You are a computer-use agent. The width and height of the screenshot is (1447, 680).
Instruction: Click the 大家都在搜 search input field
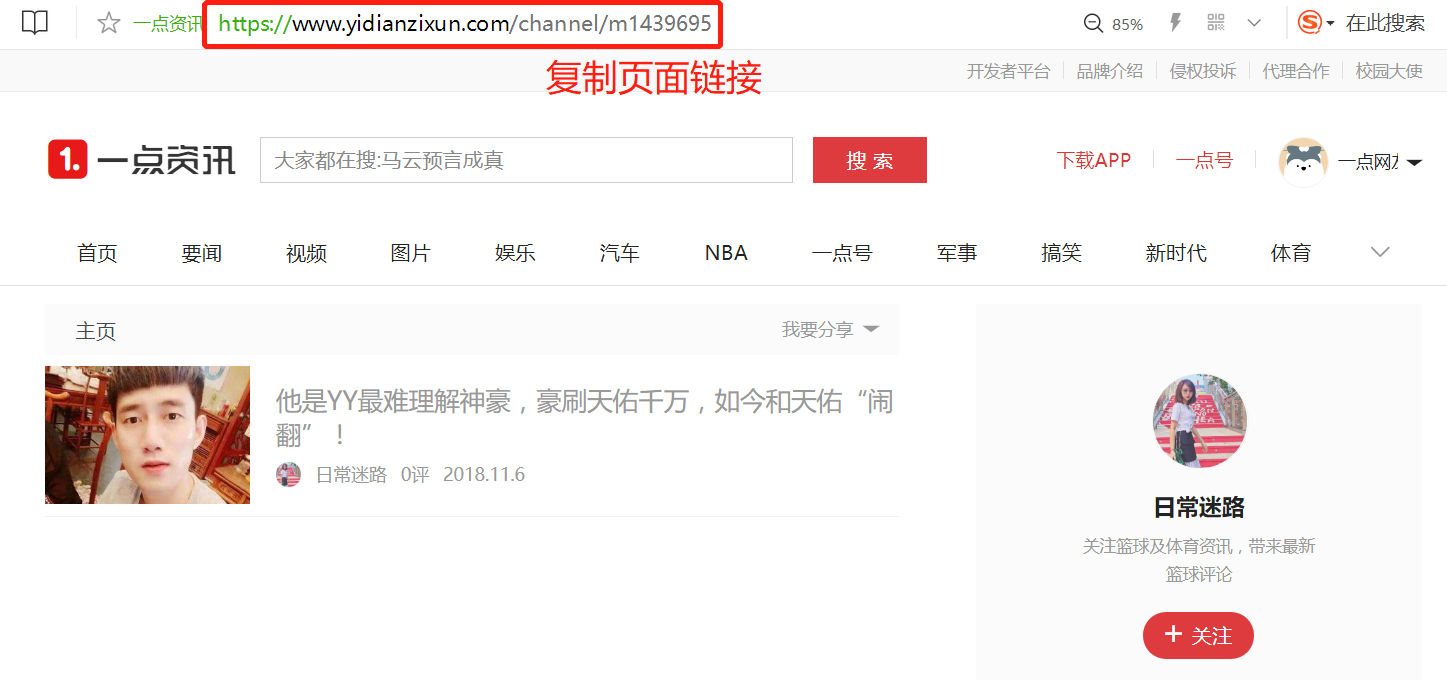coord(526,160)
